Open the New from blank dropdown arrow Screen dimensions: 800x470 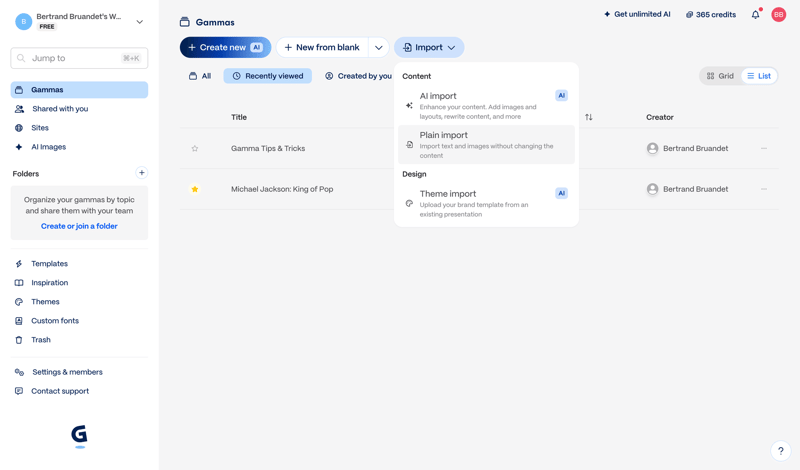tap(379, 47)
